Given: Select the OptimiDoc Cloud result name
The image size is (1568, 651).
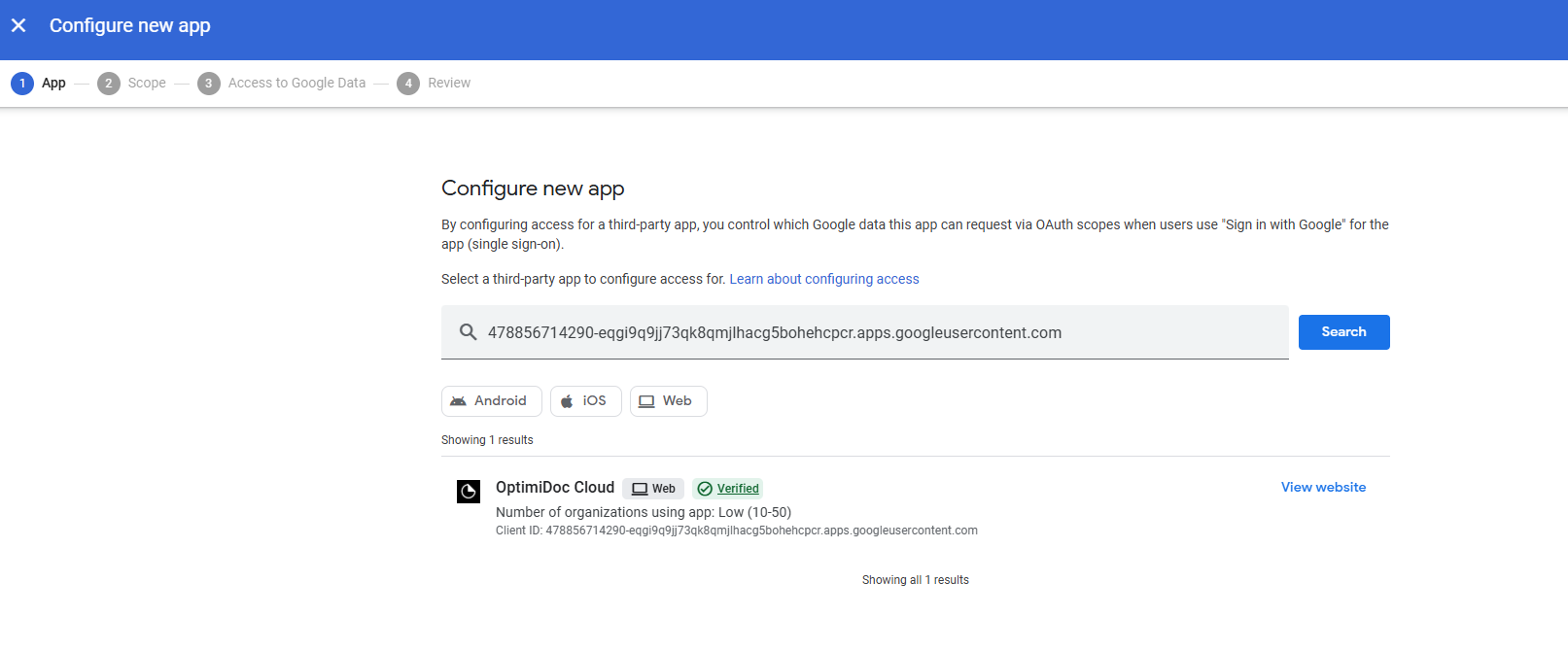Looking at the screenshot, I should [x=555, y=488].
